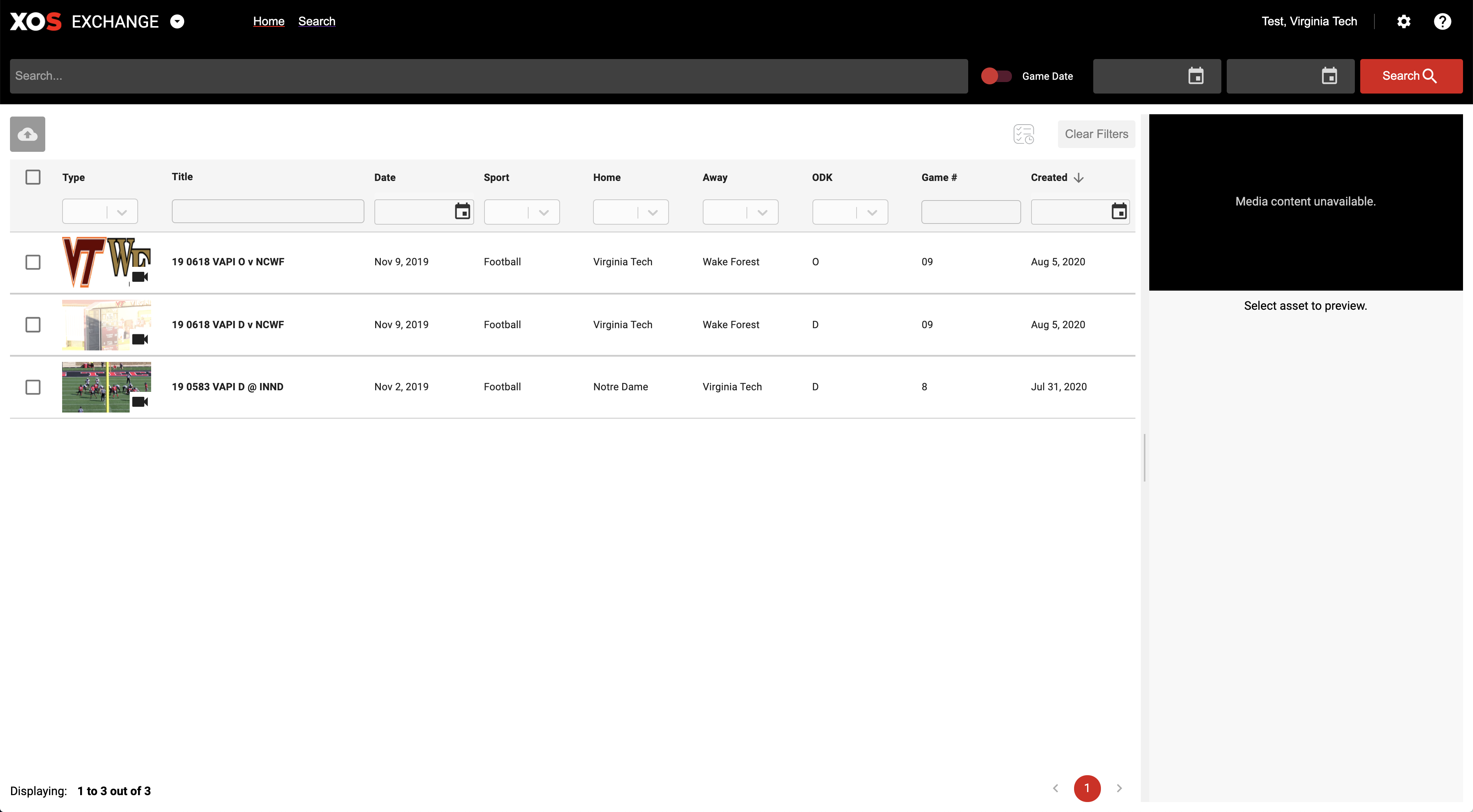Click the thumbnail for 19 0583 VAPI D @ INND

tap(107, 387)
